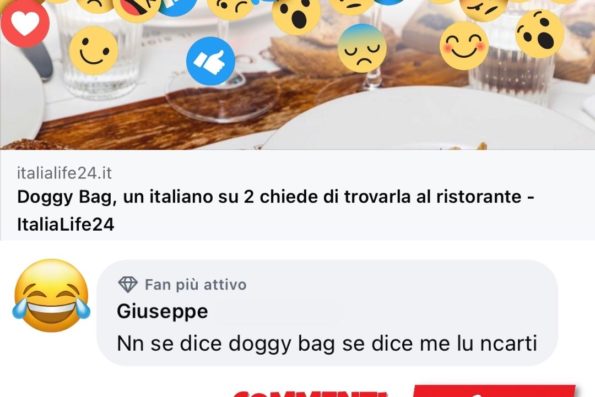Click the wow emoji at right edge
The image size is (595, 397).
tap(540, 34)
